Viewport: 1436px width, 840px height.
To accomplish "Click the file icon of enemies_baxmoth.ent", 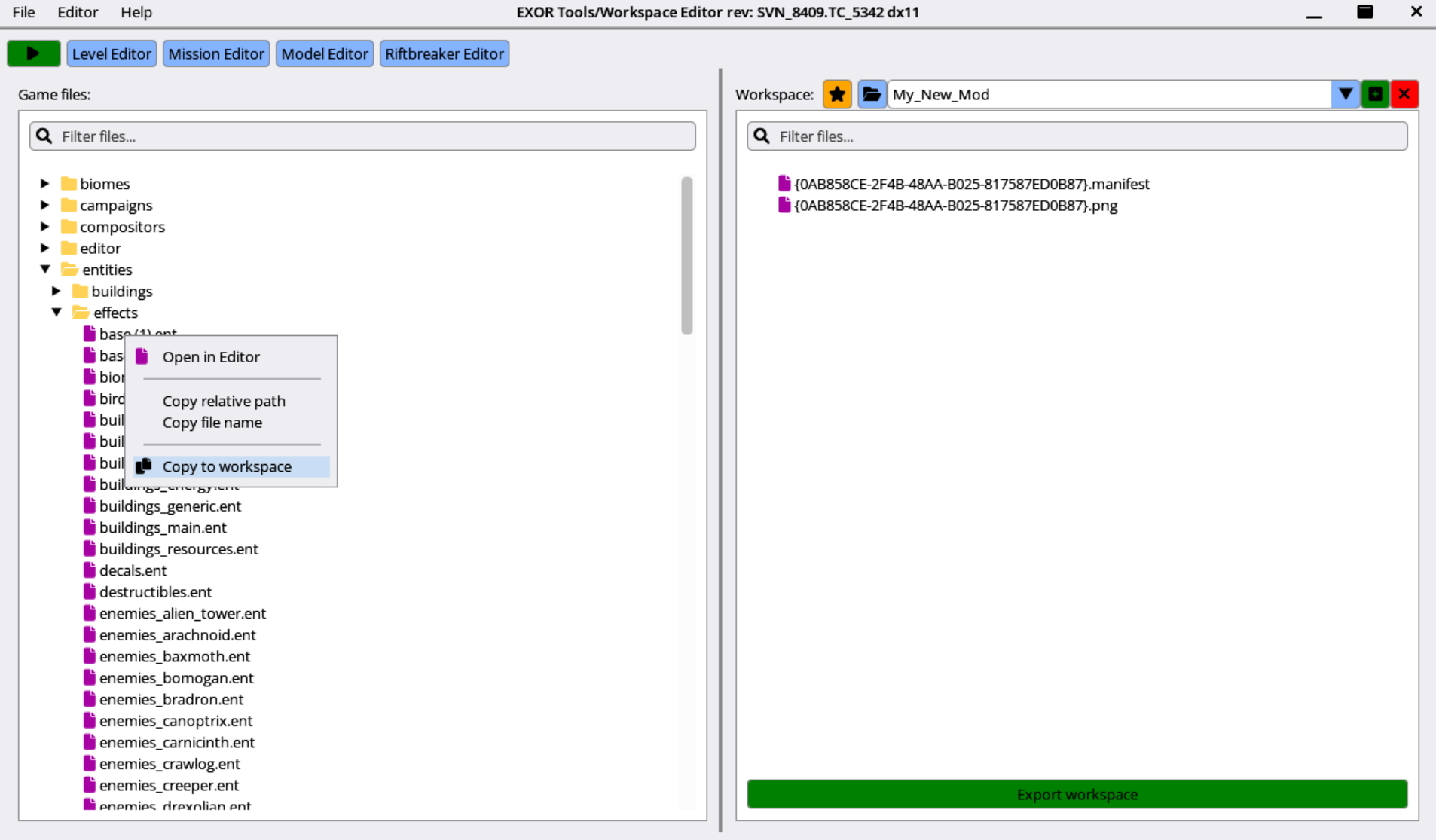I will (x=90, y=655).
